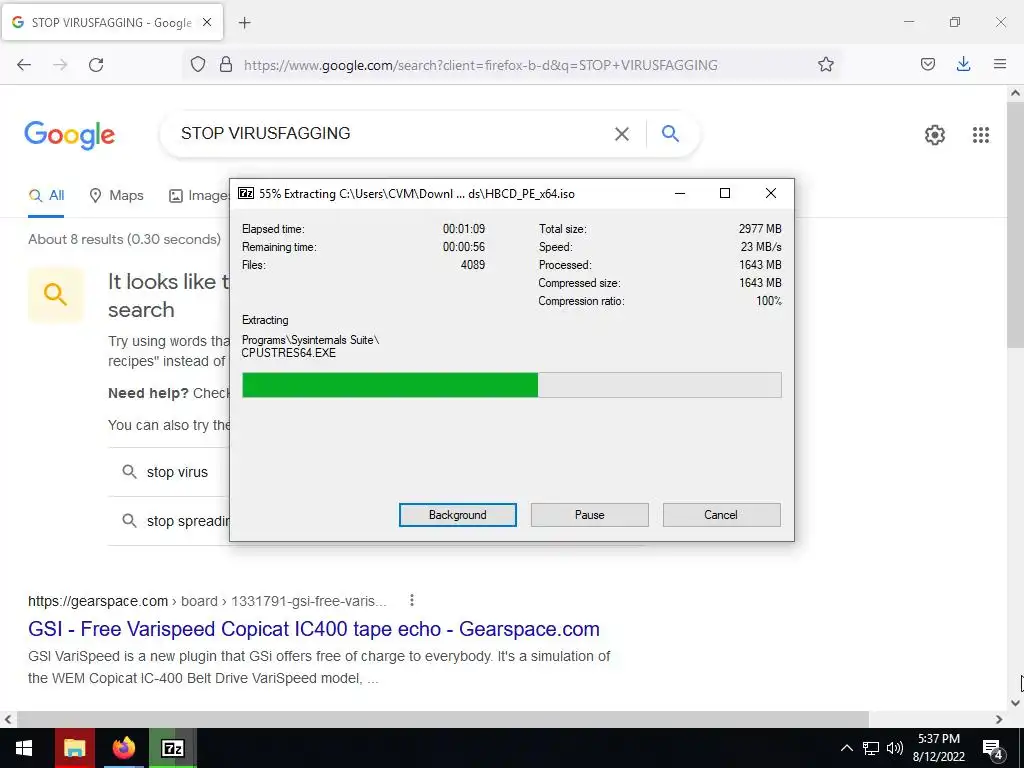
Task: Open network status tray icon
Action: pos(871,748)
